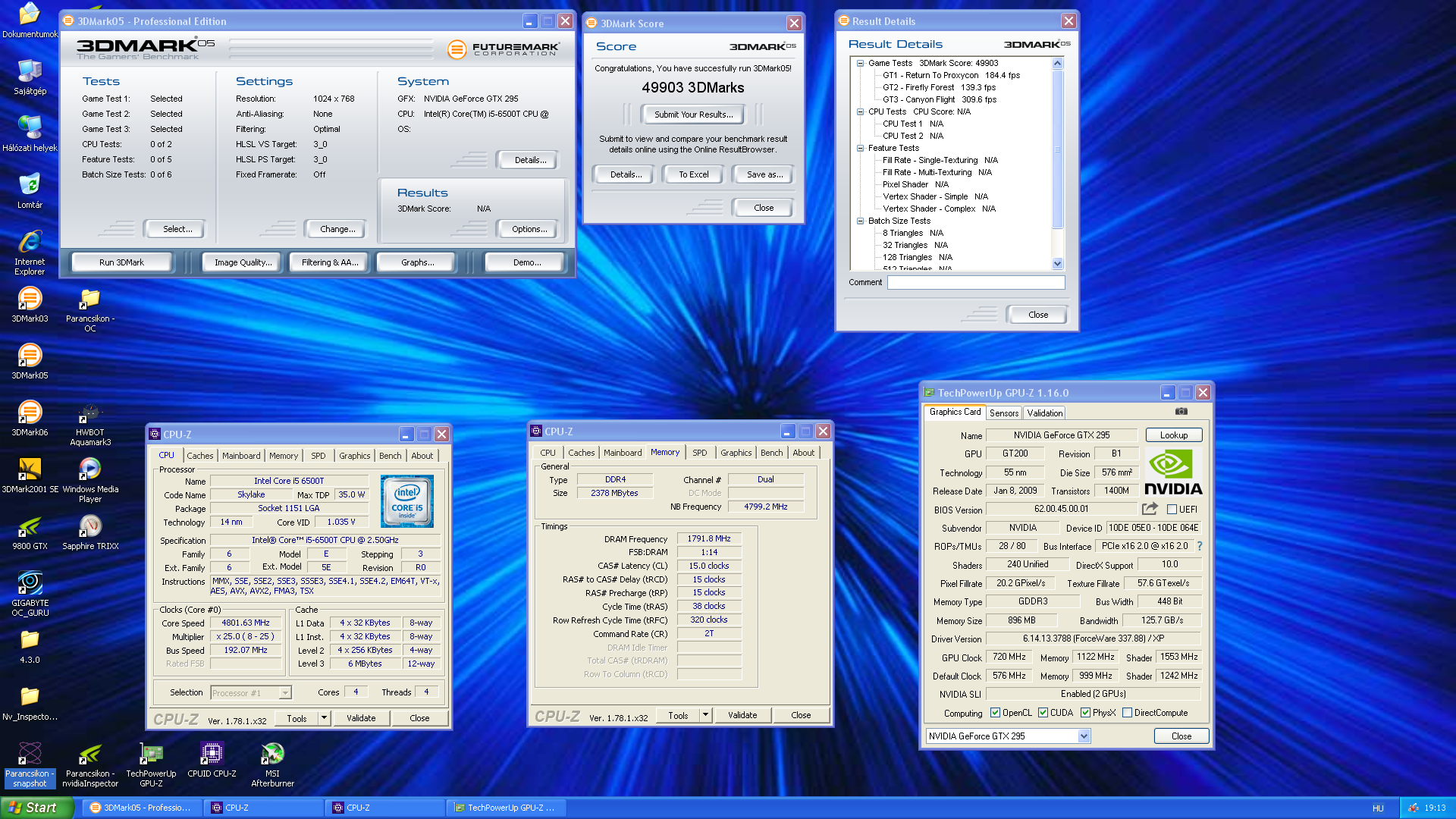The height and width of the screenshot is (819, 1456).
Task: Click Image Quality button in 3DMark05
Action: pos(243,262)
